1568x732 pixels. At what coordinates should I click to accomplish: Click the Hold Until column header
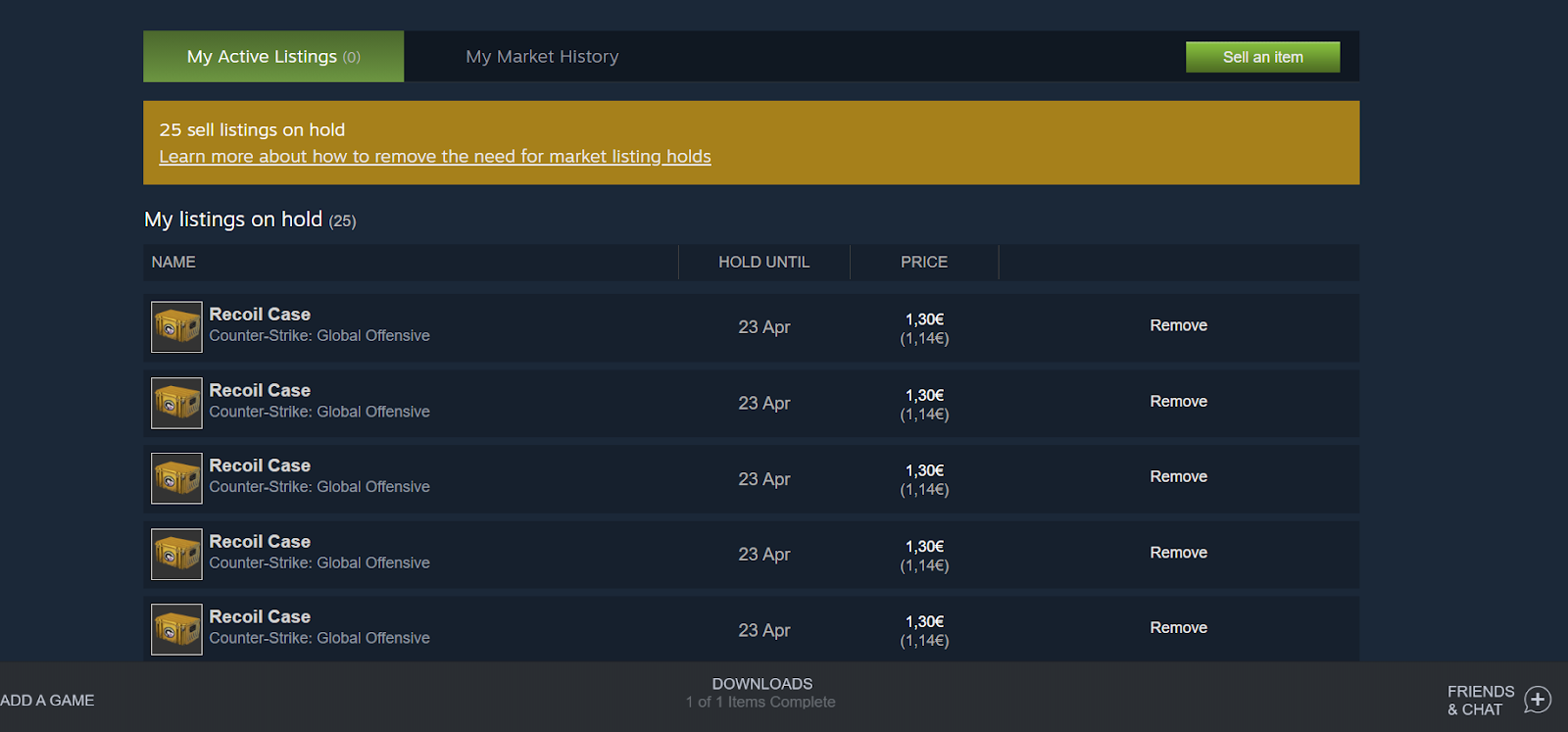pos(763,263)
